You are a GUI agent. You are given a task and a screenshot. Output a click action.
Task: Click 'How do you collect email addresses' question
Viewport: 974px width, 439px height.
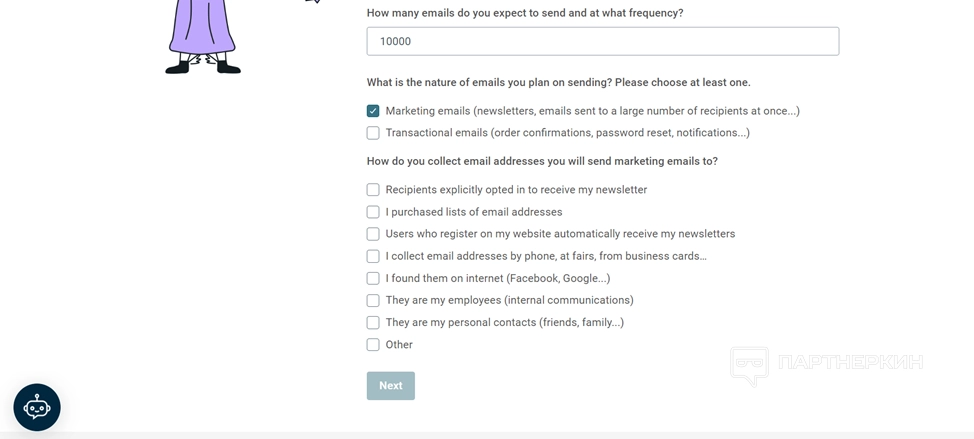point(542,161)
